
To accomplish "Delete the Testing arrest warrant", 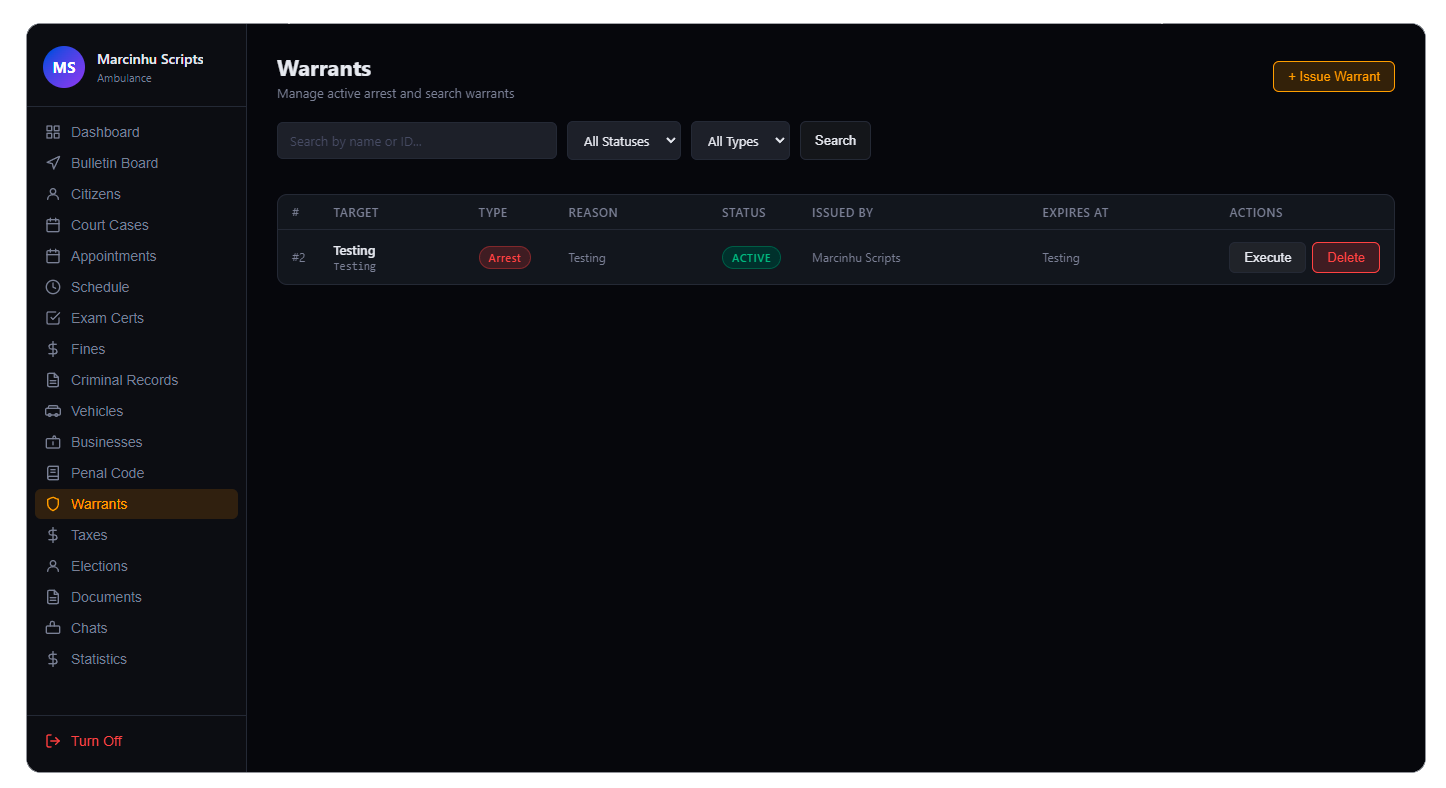I will [1345, 257].
